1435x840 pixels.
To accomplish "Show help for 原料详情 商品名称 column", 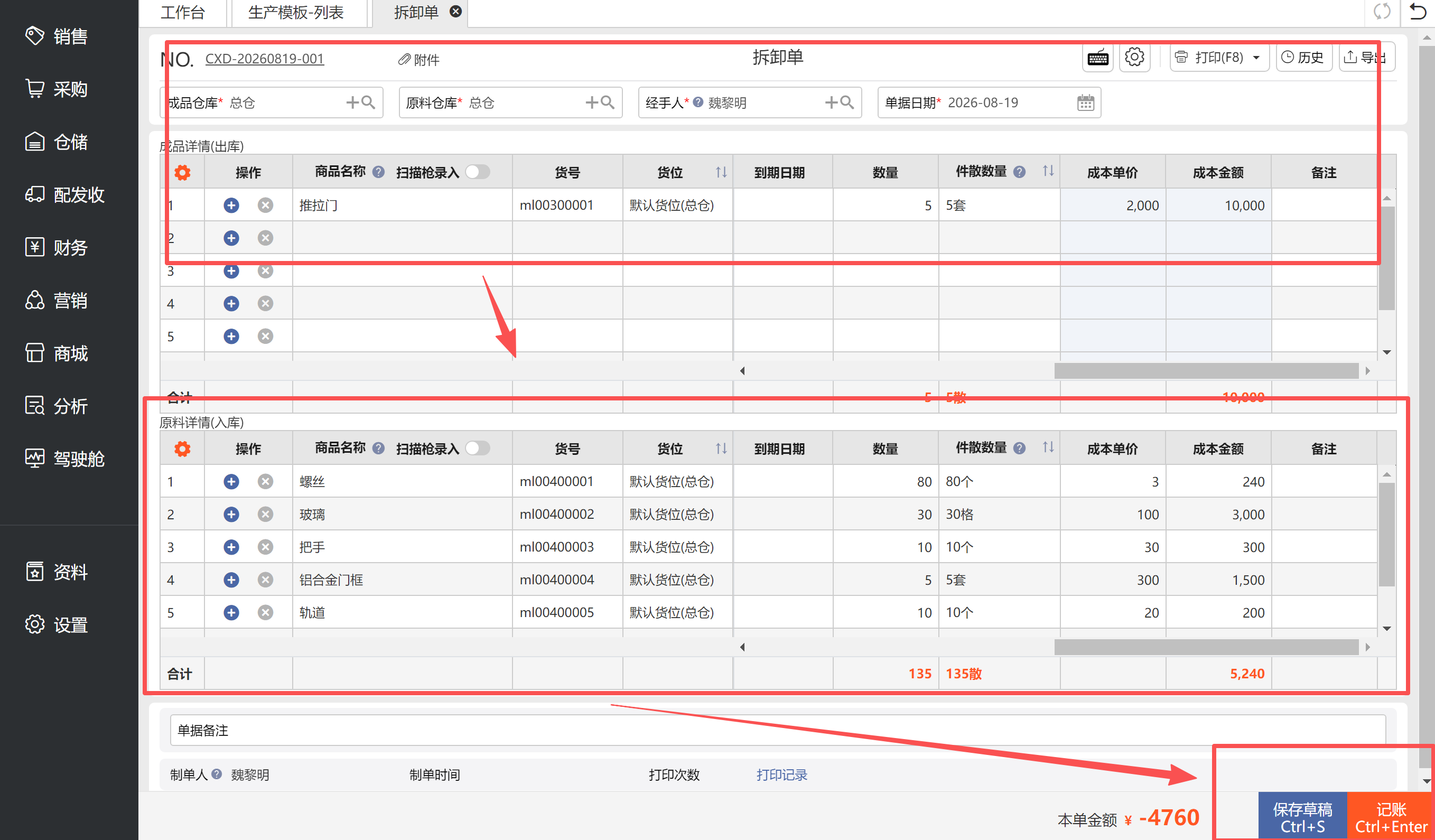I will pos(378,447).
